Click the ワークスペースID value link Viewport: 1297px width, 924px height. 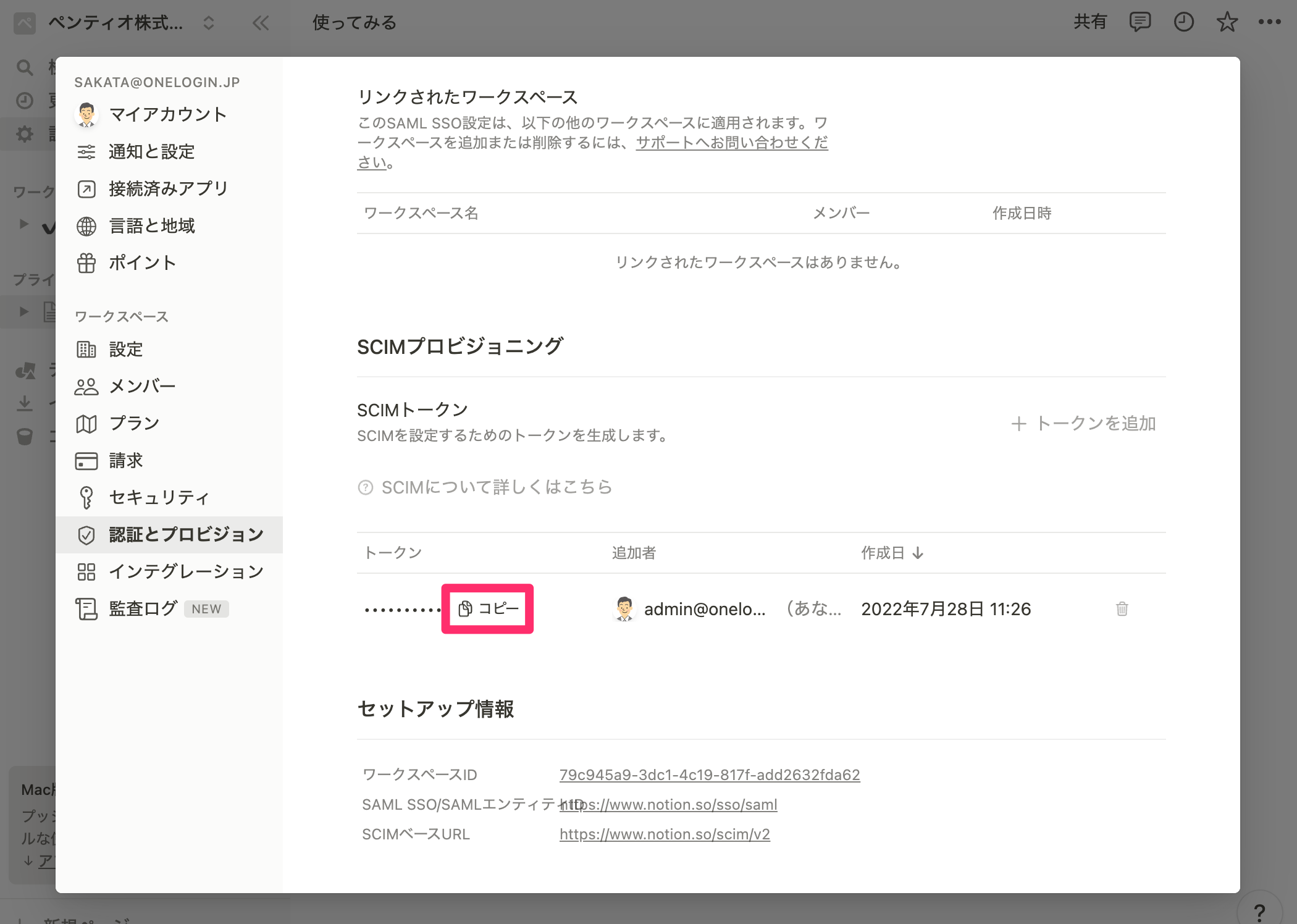710,775
